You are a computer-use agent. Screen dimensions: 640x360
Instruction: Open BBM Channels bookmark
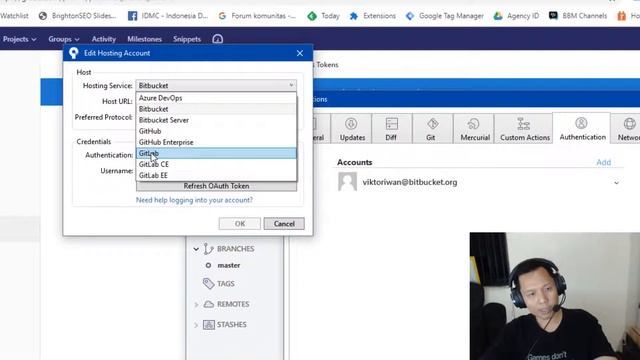click(x=578, y=16)
